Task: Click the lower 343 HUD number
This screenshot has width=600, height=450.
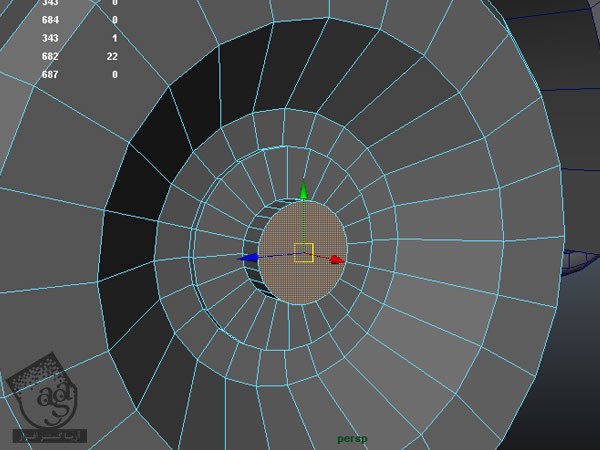Action: [50, 38]
